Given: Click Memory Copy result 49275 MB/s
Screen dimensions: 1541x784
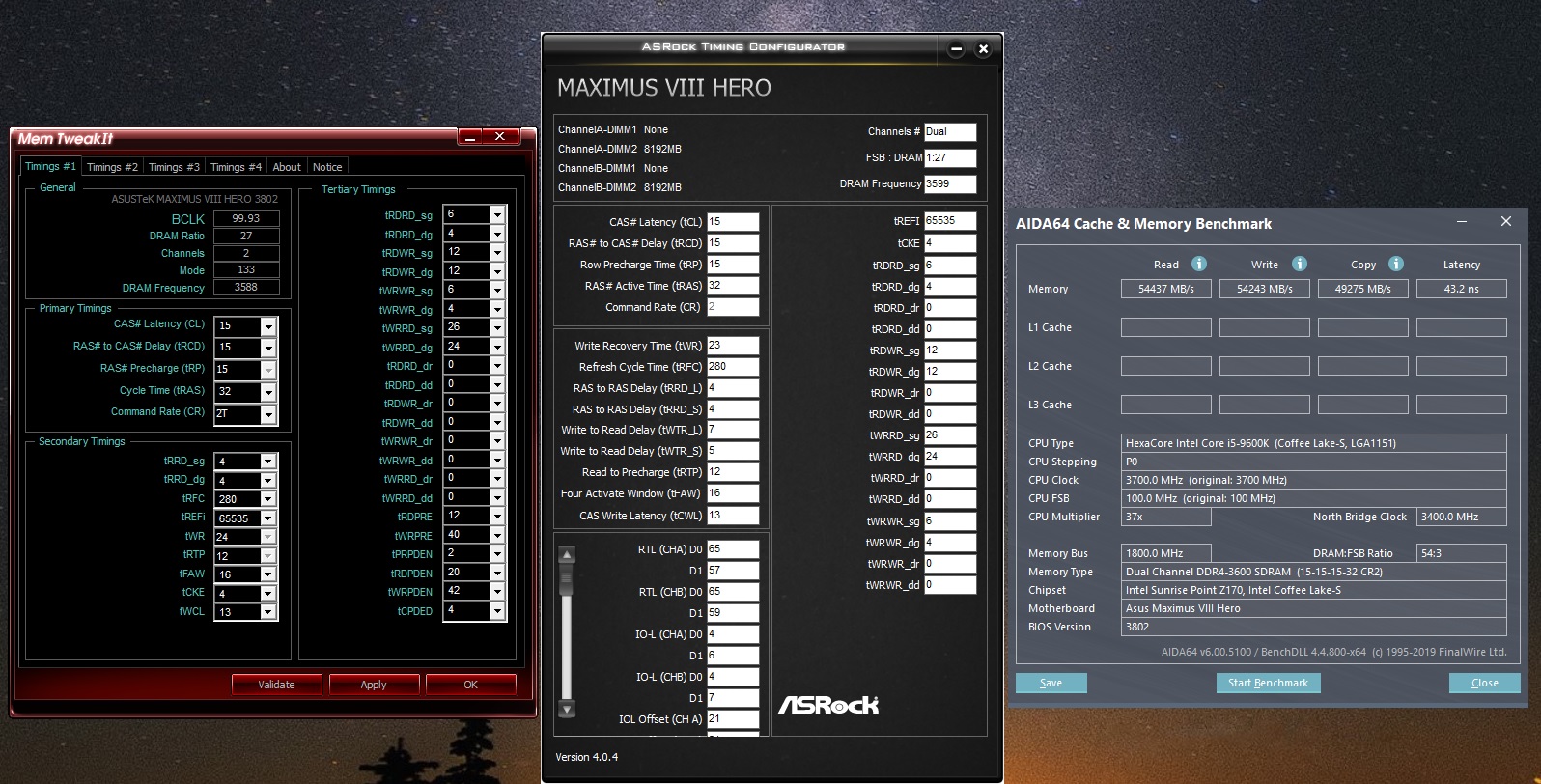Looking at the screenshot, I should tap(1363, 289).
